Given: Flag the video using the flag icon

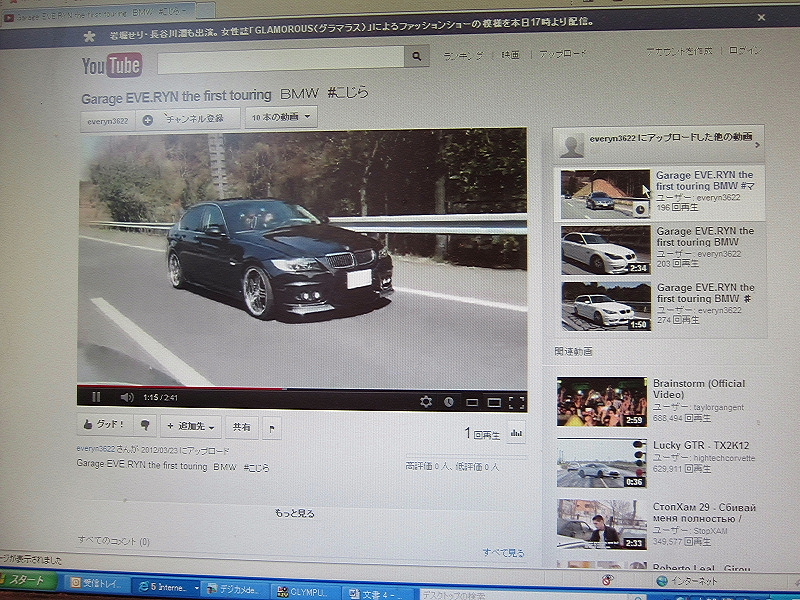Looking at the screenshot, I should [x=272, y=427].
